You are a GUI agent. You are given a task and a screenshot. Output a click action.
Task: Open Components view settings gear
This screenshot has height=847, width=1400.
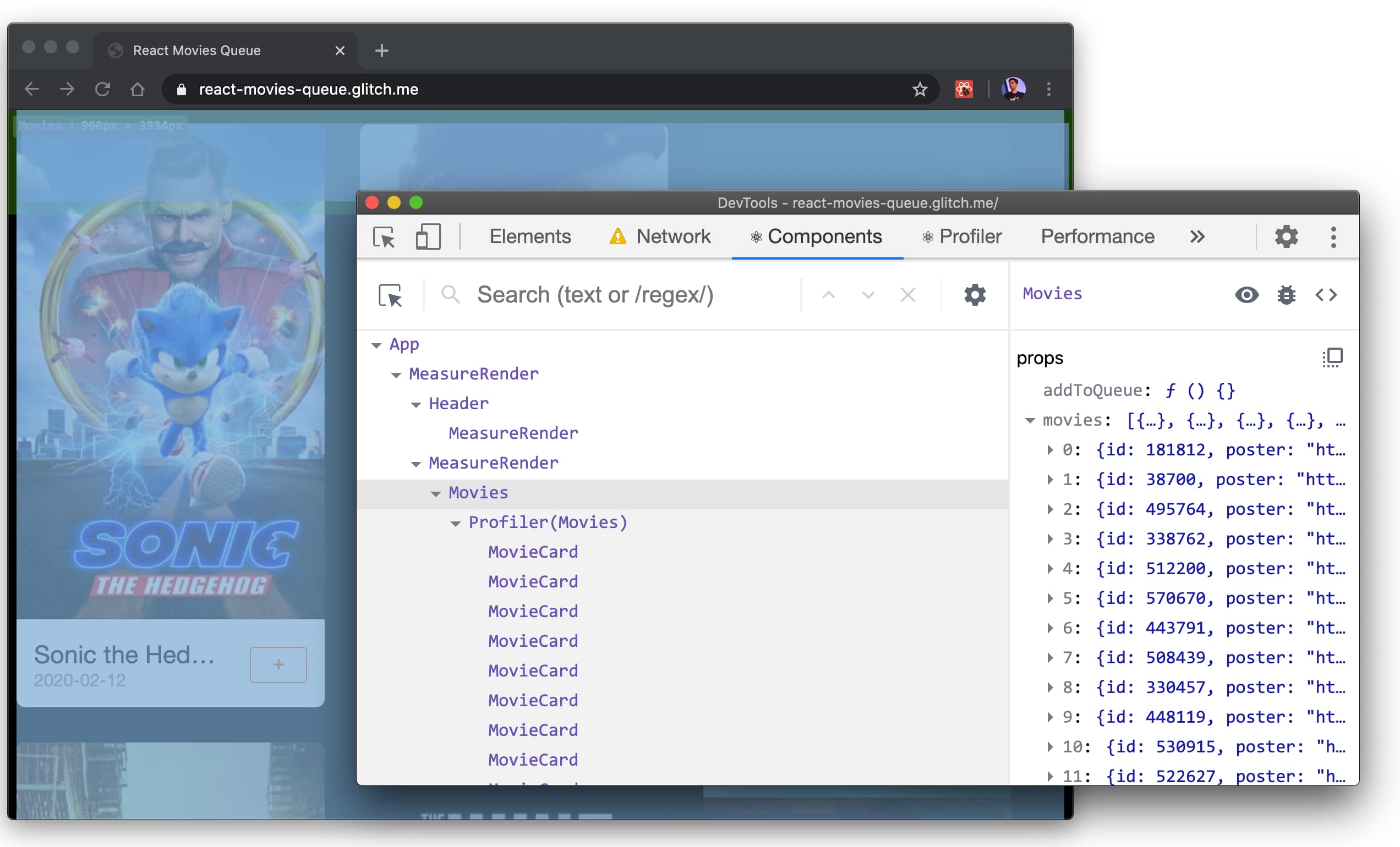[x=975, y=295]
